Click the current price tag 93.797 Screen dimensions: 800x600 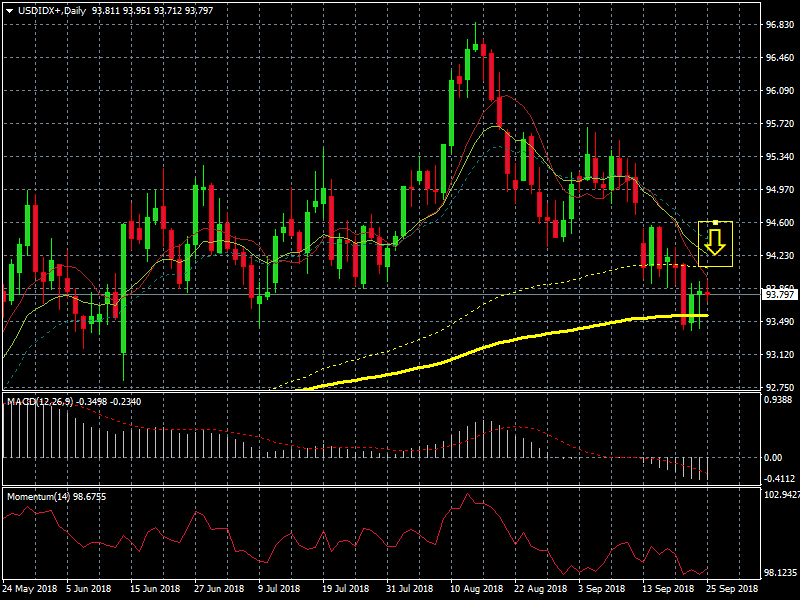coord(778,295)
